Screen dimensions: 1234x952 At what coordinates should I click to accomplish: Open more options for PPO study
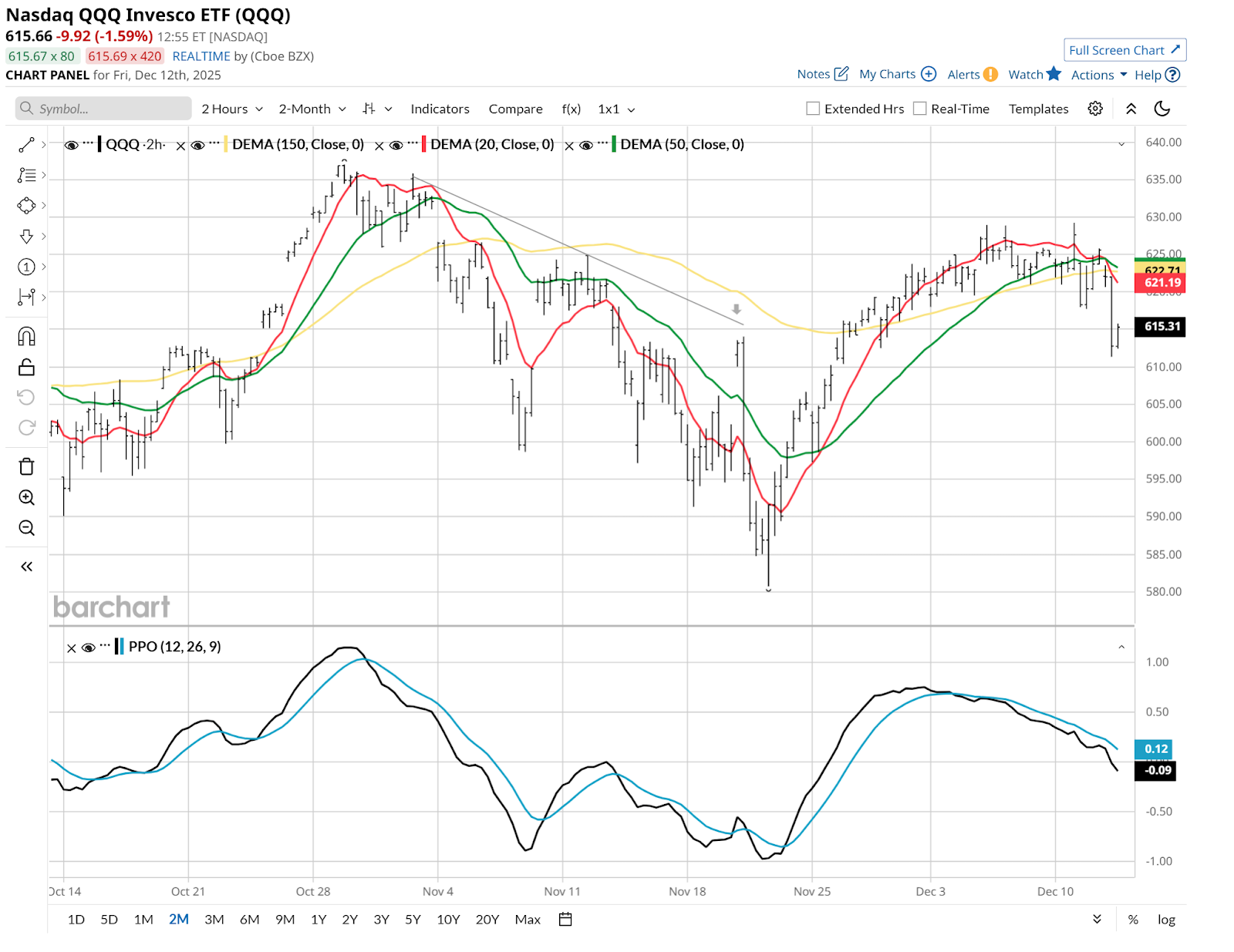tap(105, 646)
